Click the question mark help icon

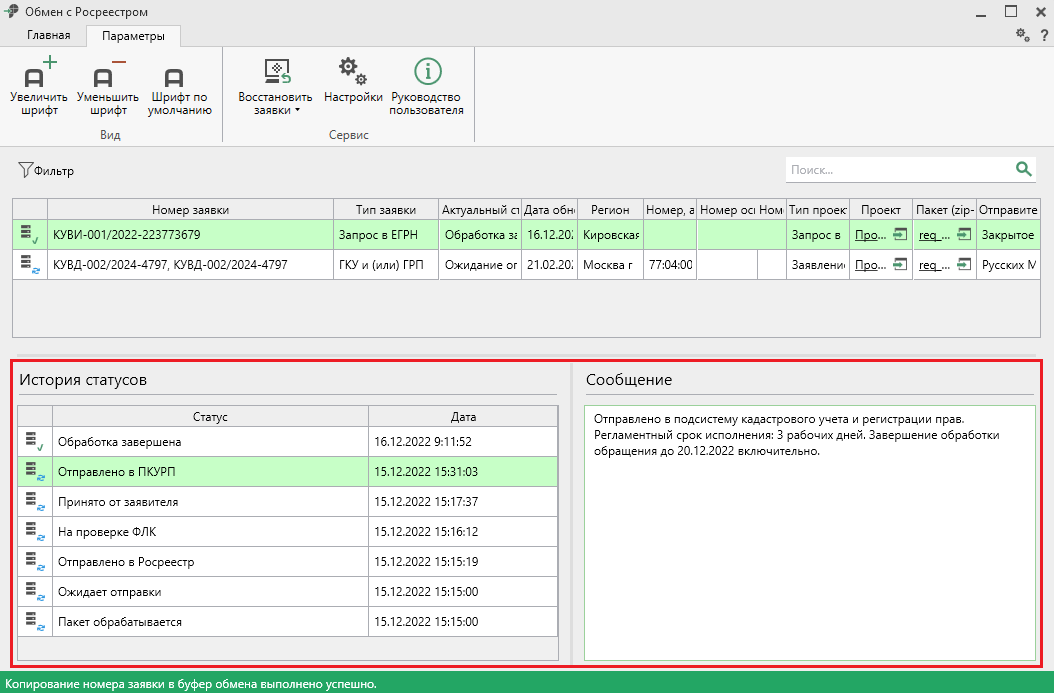coord(1043,34)
